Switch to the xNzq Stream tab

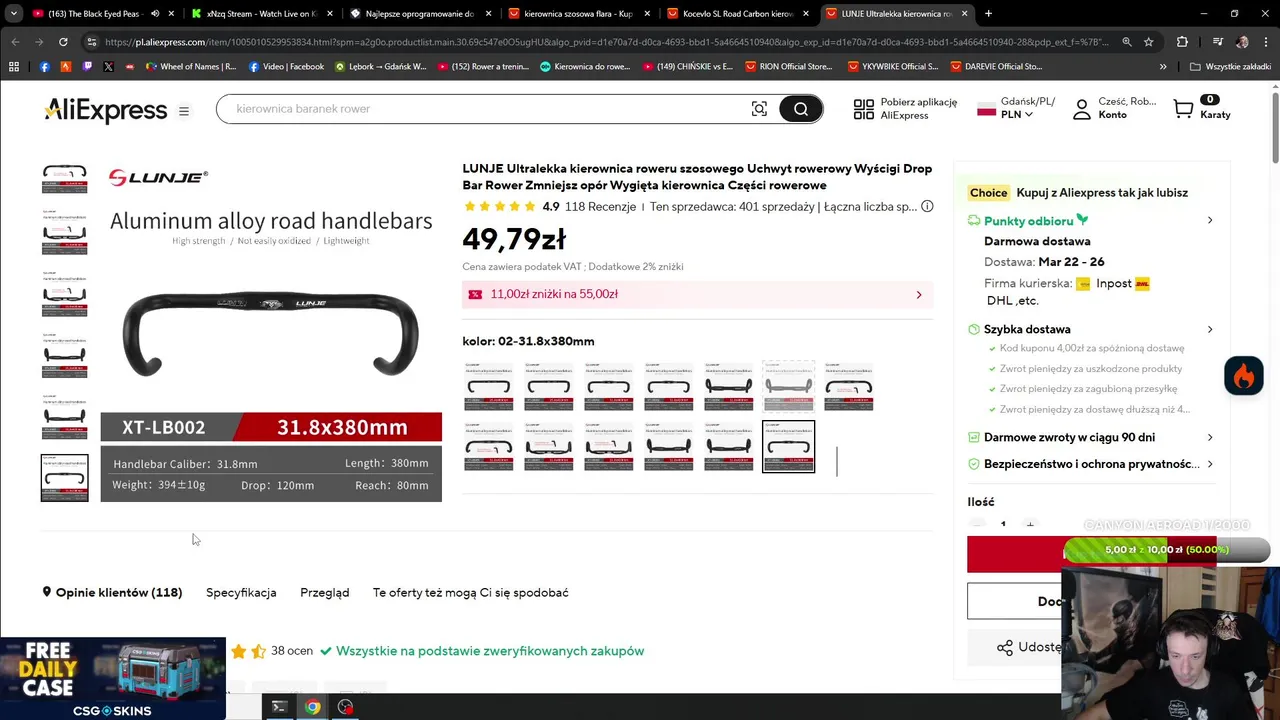262,14
